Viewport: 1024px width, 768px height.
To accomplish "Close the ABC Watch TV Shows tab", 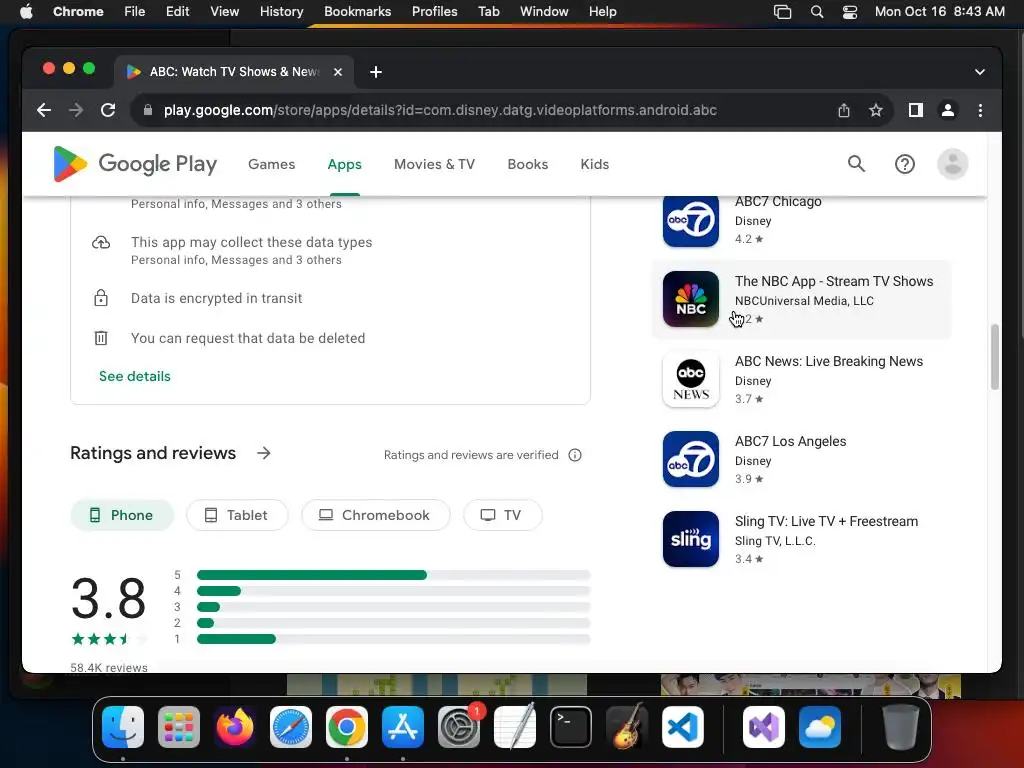I will click(338, 72).
